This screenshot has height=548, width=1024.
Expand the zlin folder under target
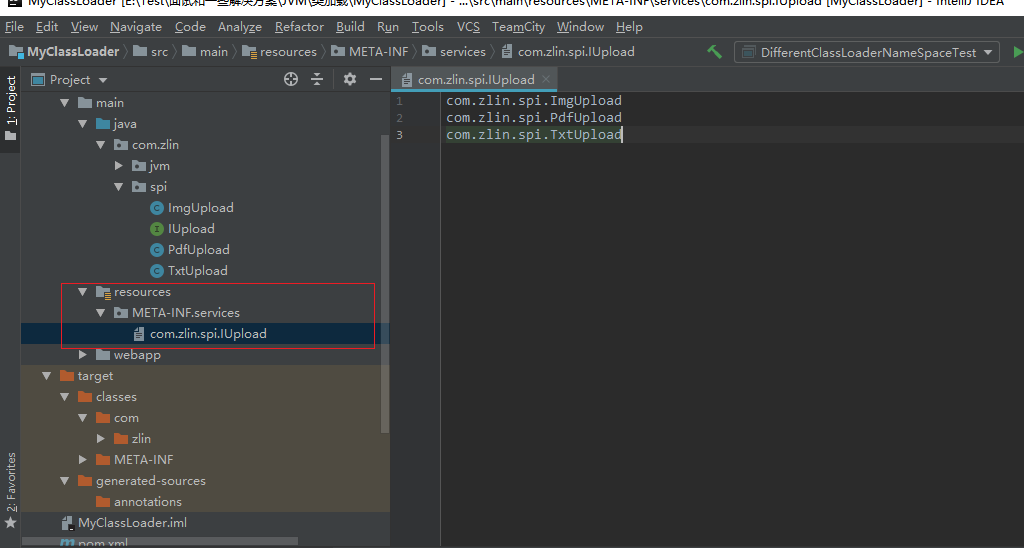pyautogui.click(x=101, y=438)
